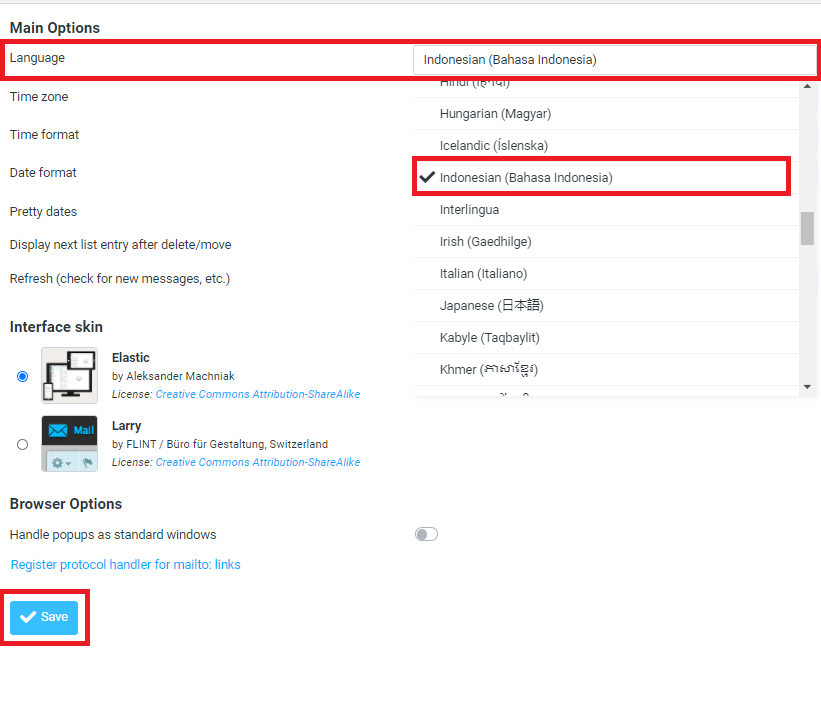Select Kabyle (Taqbaylit) language option

[x=489, y=337]
